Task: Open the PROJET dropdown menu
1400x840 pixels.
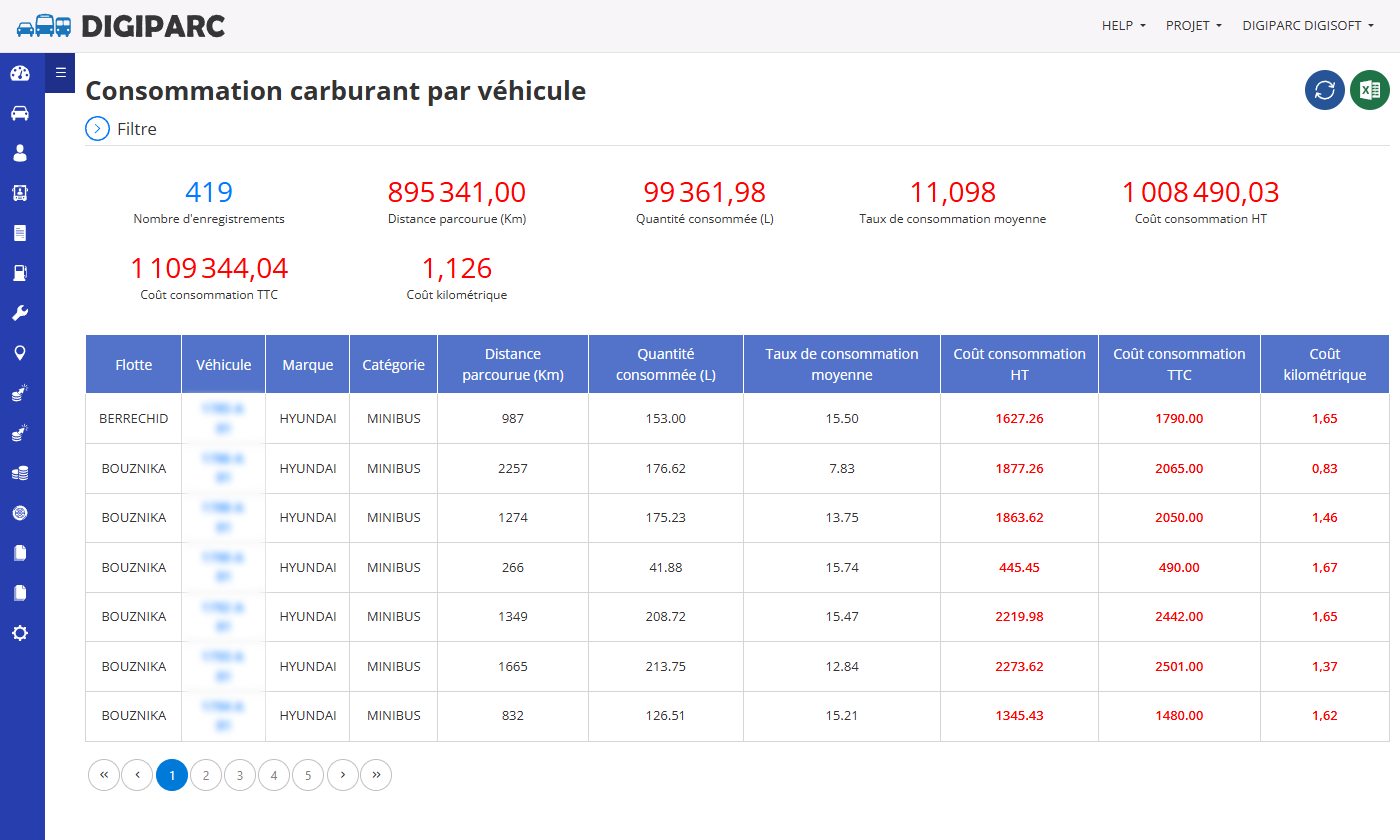Action: point(1194,26)
